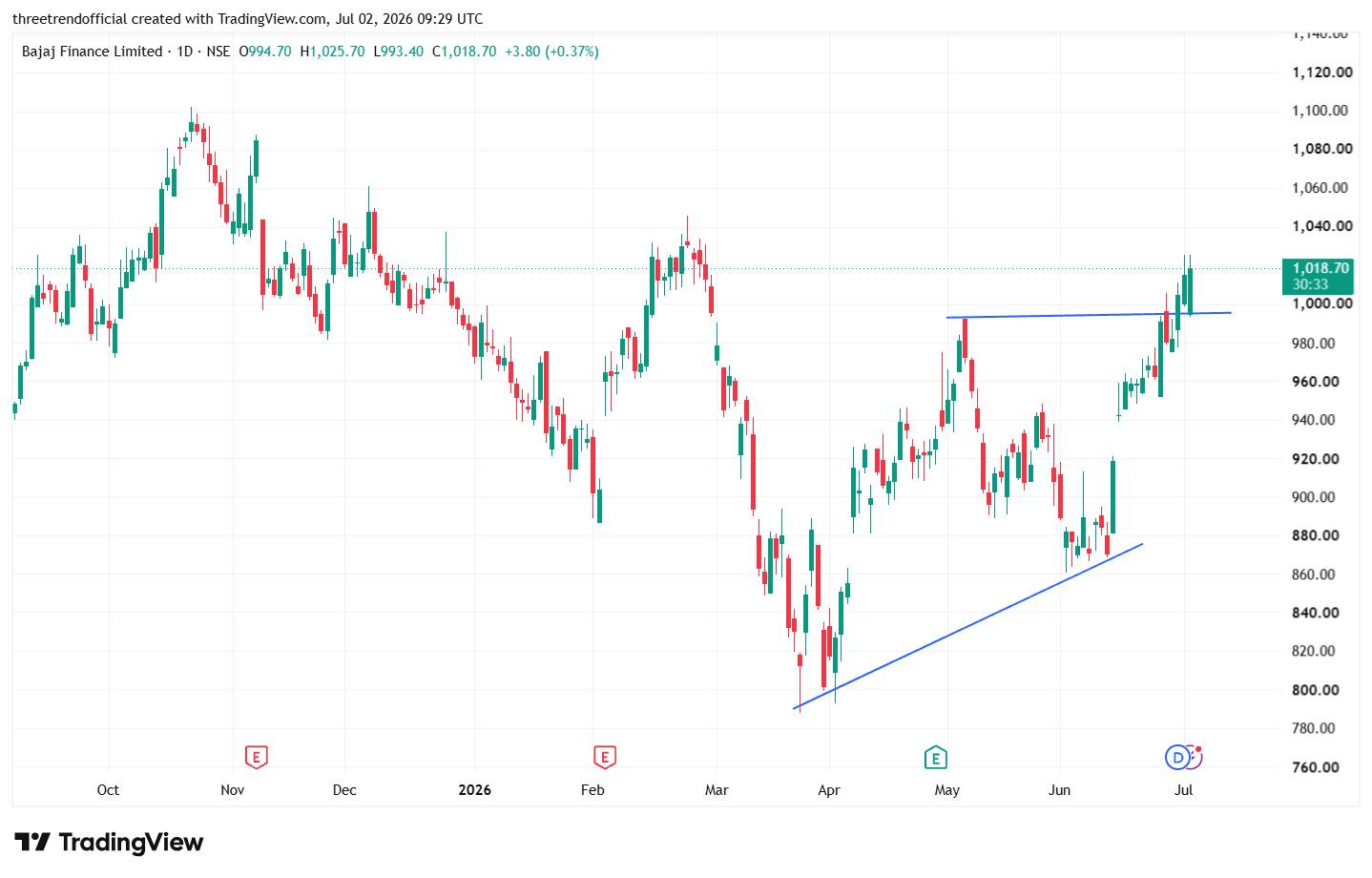This screenshot has height=878, width=1372.
Task: Click the blue dividend D marker near Jul
Action: click(x=1178, y=758)
